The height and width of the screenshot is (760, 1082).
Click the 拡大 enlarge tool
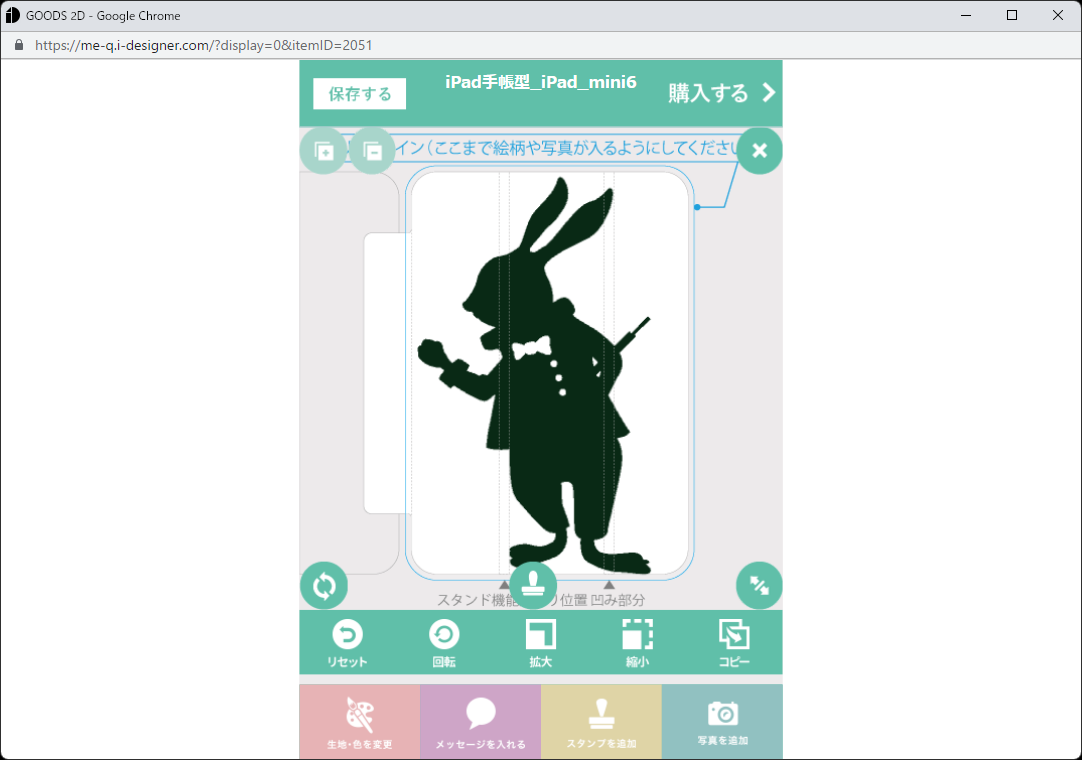540,643
